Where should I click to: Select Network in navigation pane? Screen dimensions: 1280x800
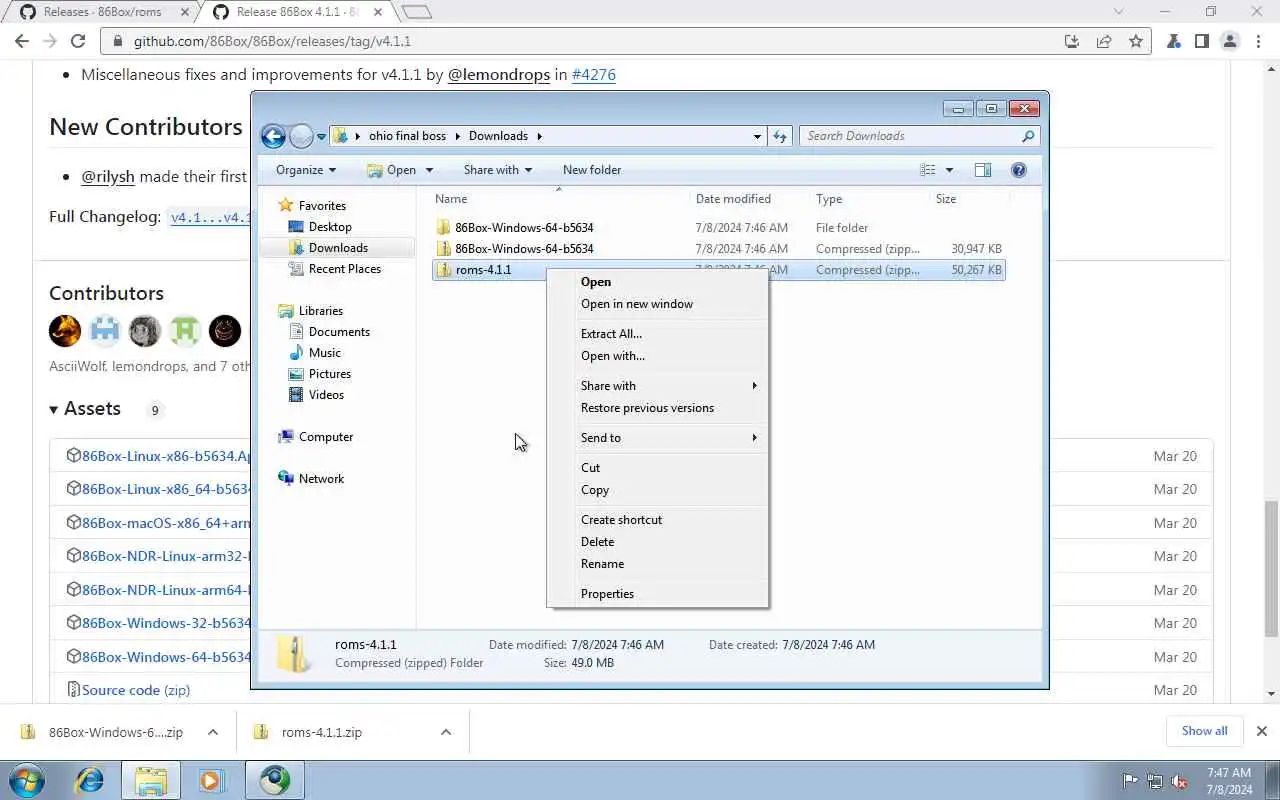click(321, 479)
